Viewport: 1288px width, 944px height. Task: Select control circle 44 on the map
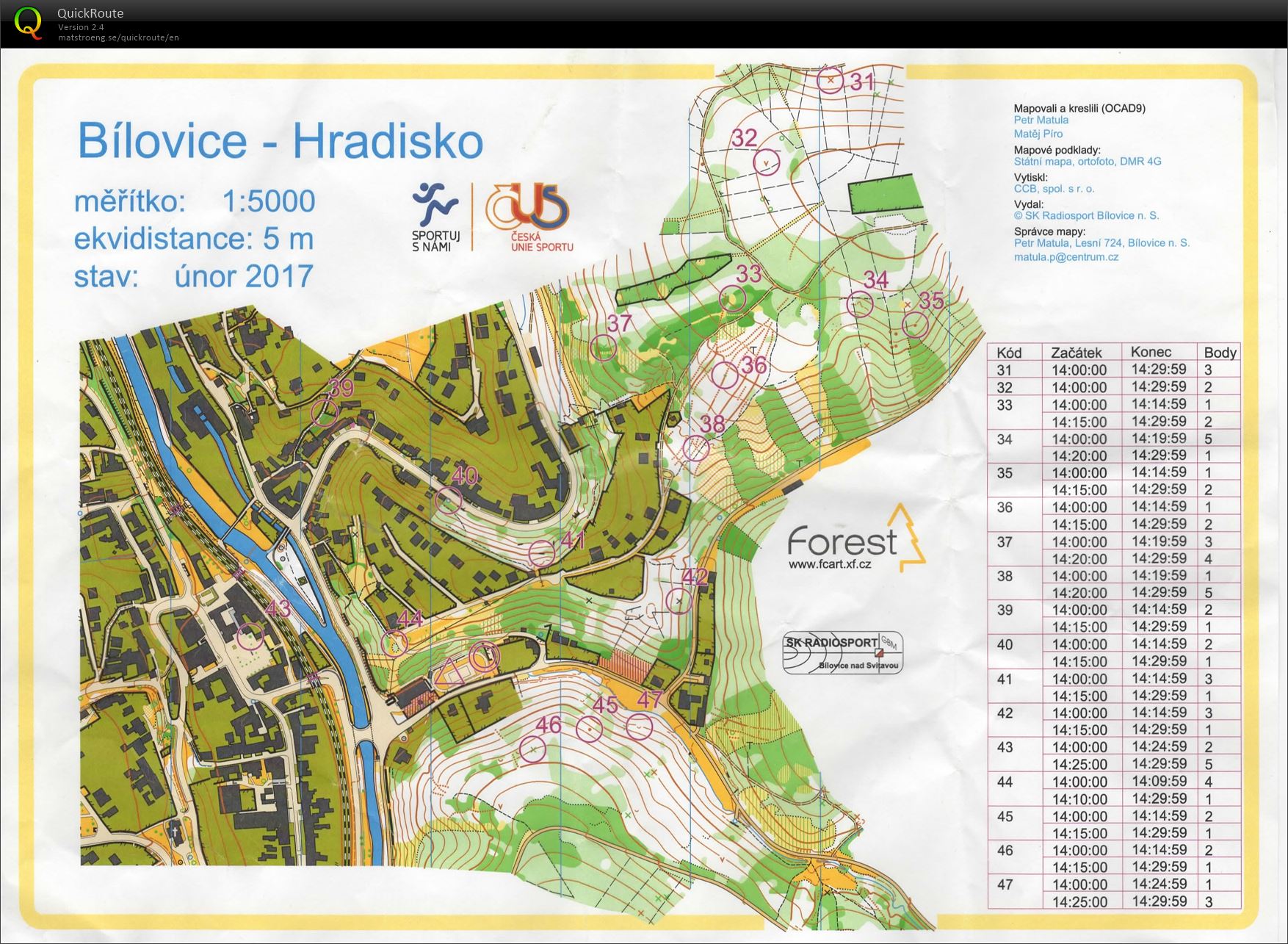[395, 644]
